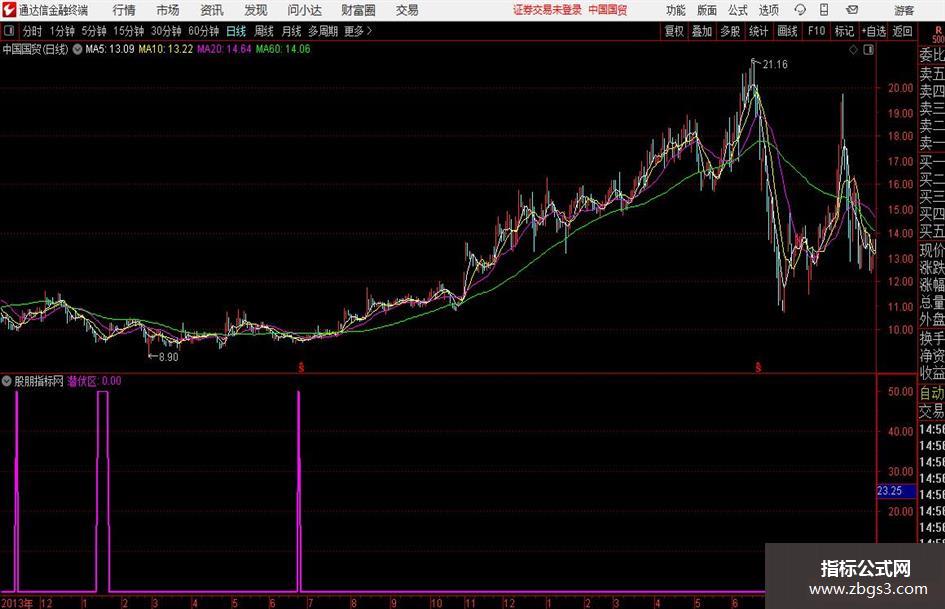Click the 复权 toolbar button
The width and height of the screenshot is (945, 609).
[x=674, y=31]
